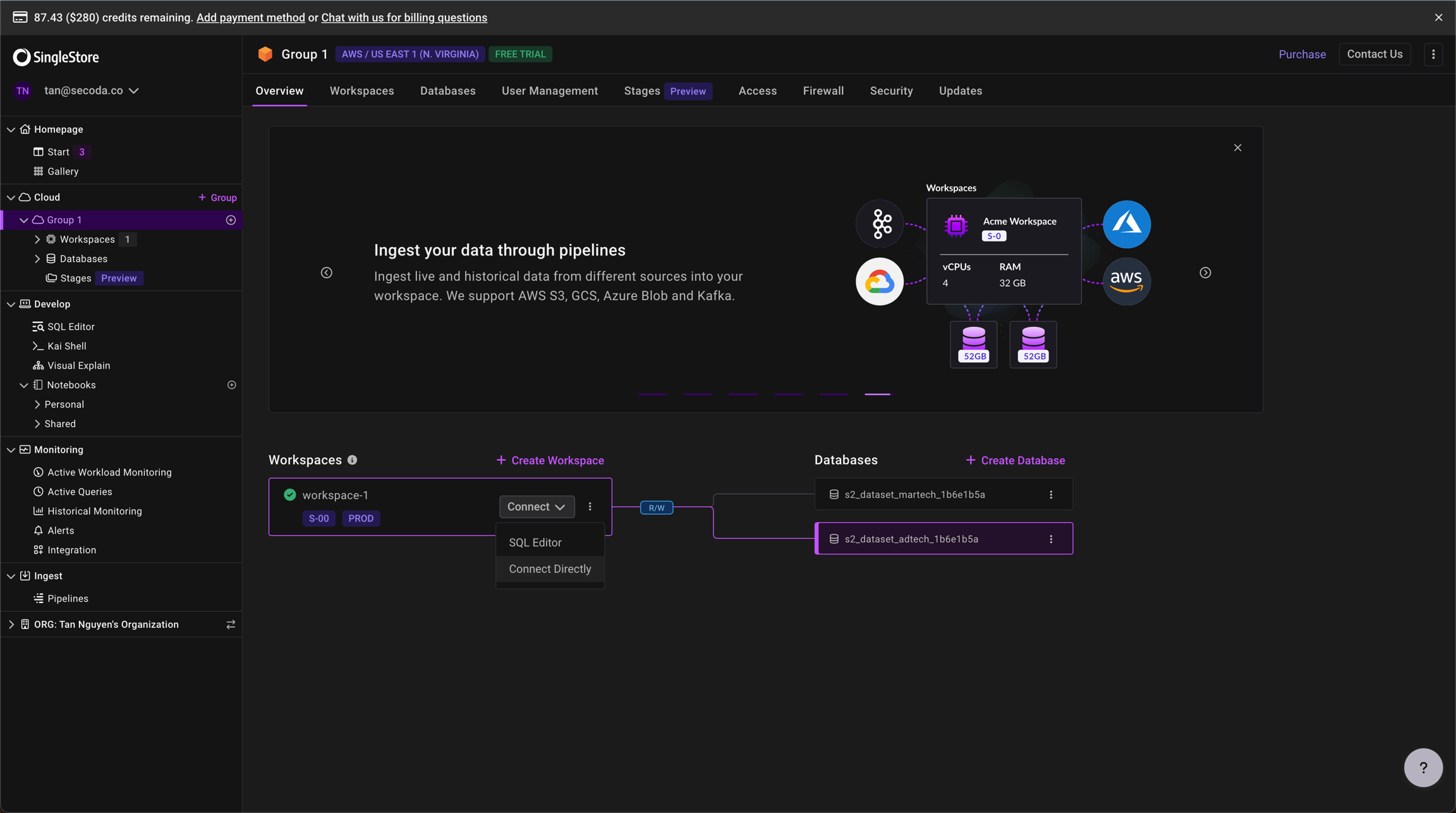
Task: Click the new notebook plus icon
Action: [x=231, y=385]
